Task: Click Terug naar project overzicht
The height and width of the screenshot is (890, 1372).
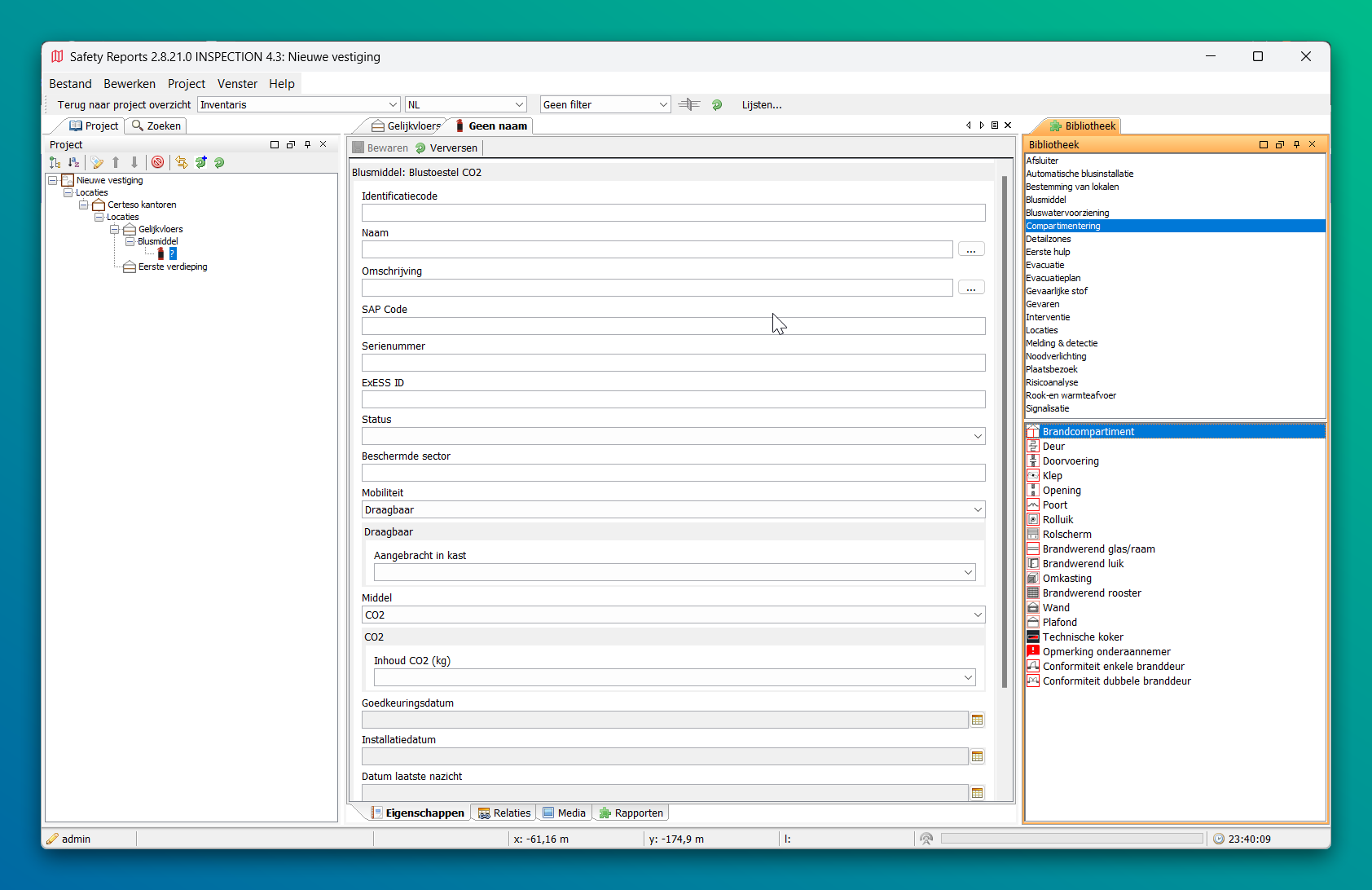Action: pyautogui.click(x=124, y=104)
